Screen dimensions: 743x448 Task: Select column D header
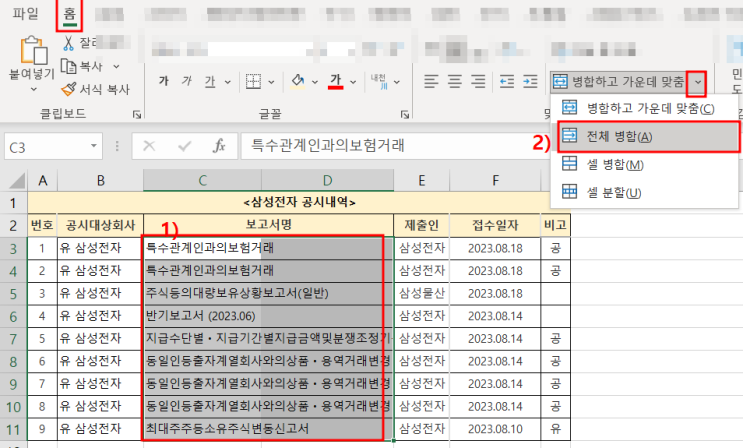click(327, 181)
